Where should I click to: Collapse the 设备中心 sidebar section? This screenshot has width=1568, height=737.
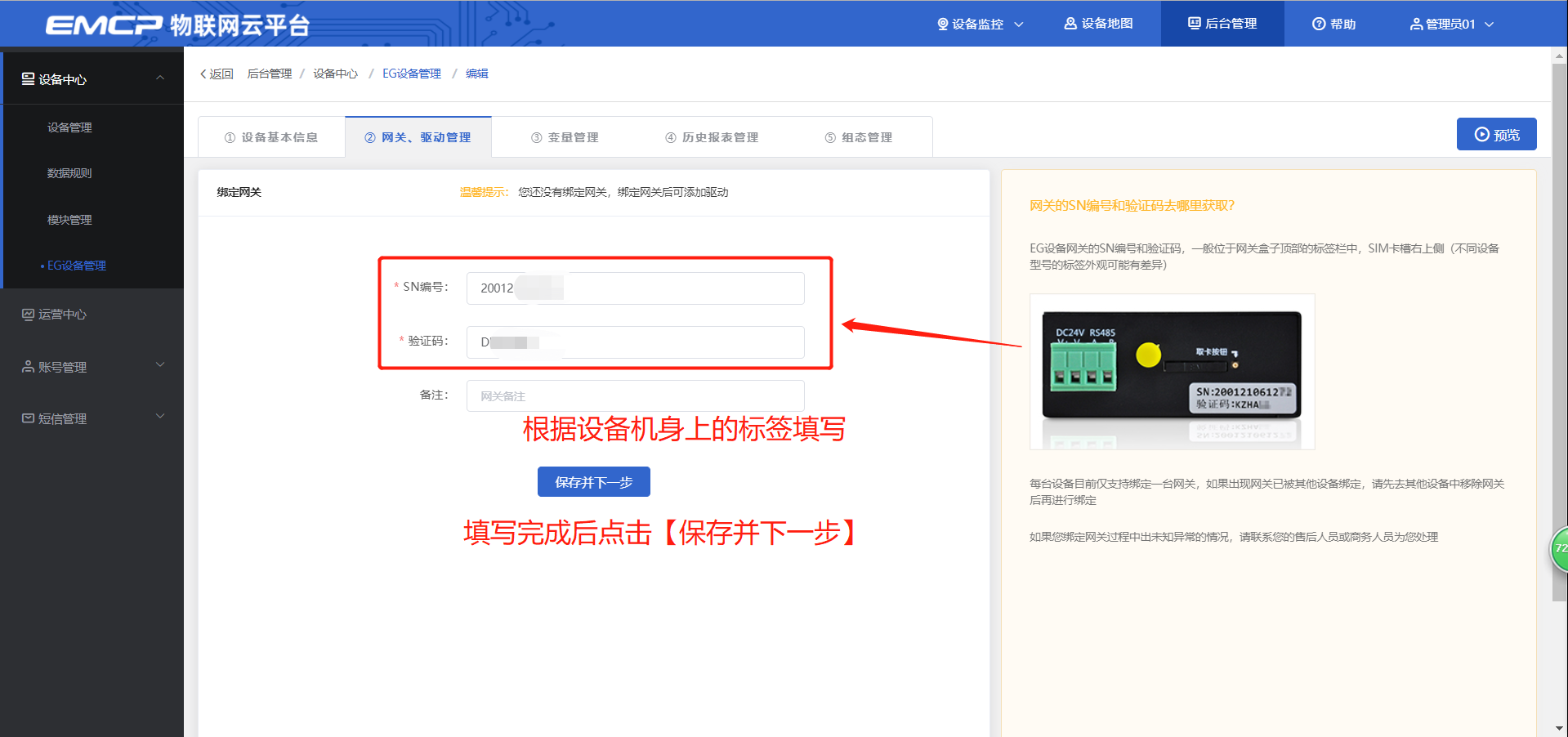[159, 78]
